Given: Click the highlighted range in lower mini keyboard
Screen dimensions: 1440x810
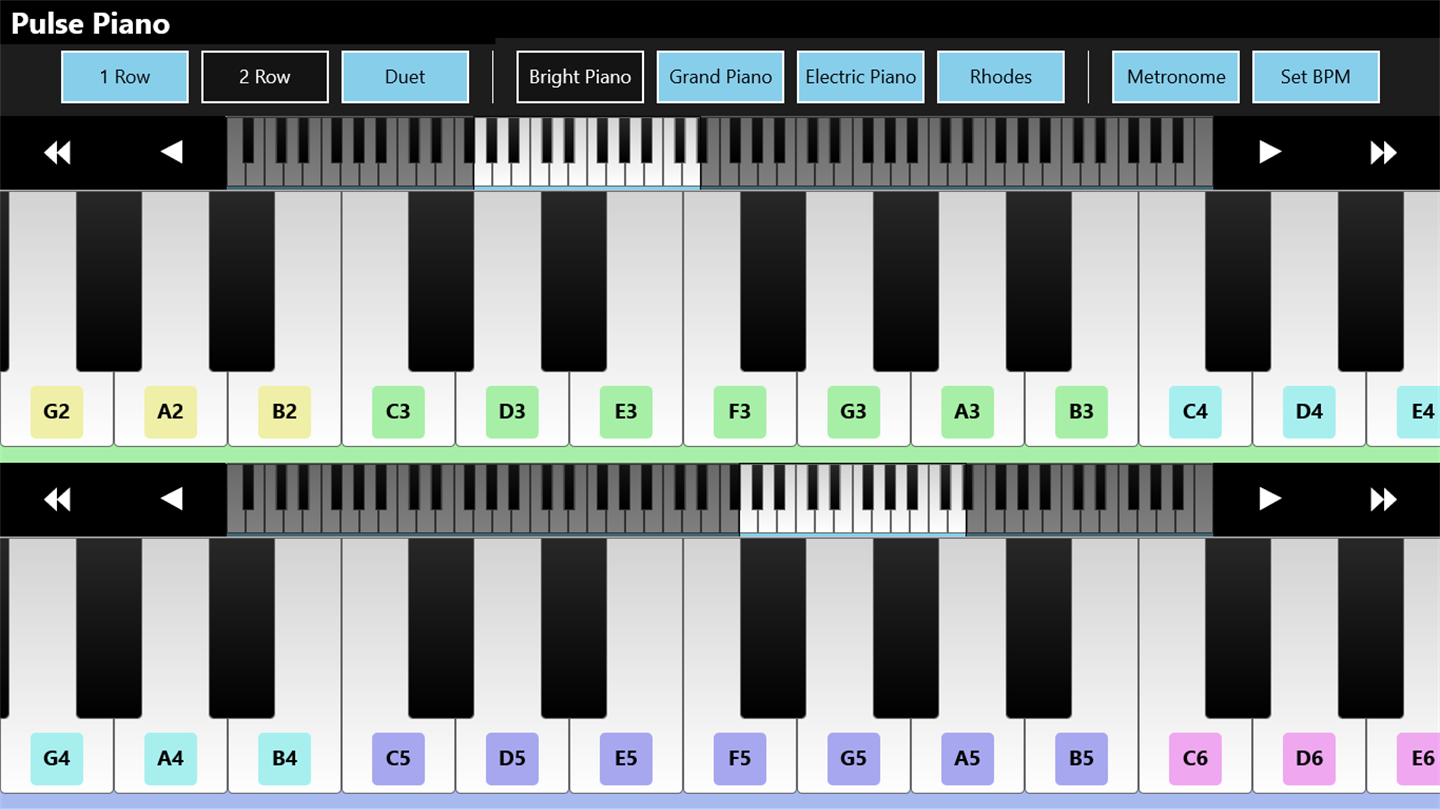Looking at the screenshot, I should [853, 498].
